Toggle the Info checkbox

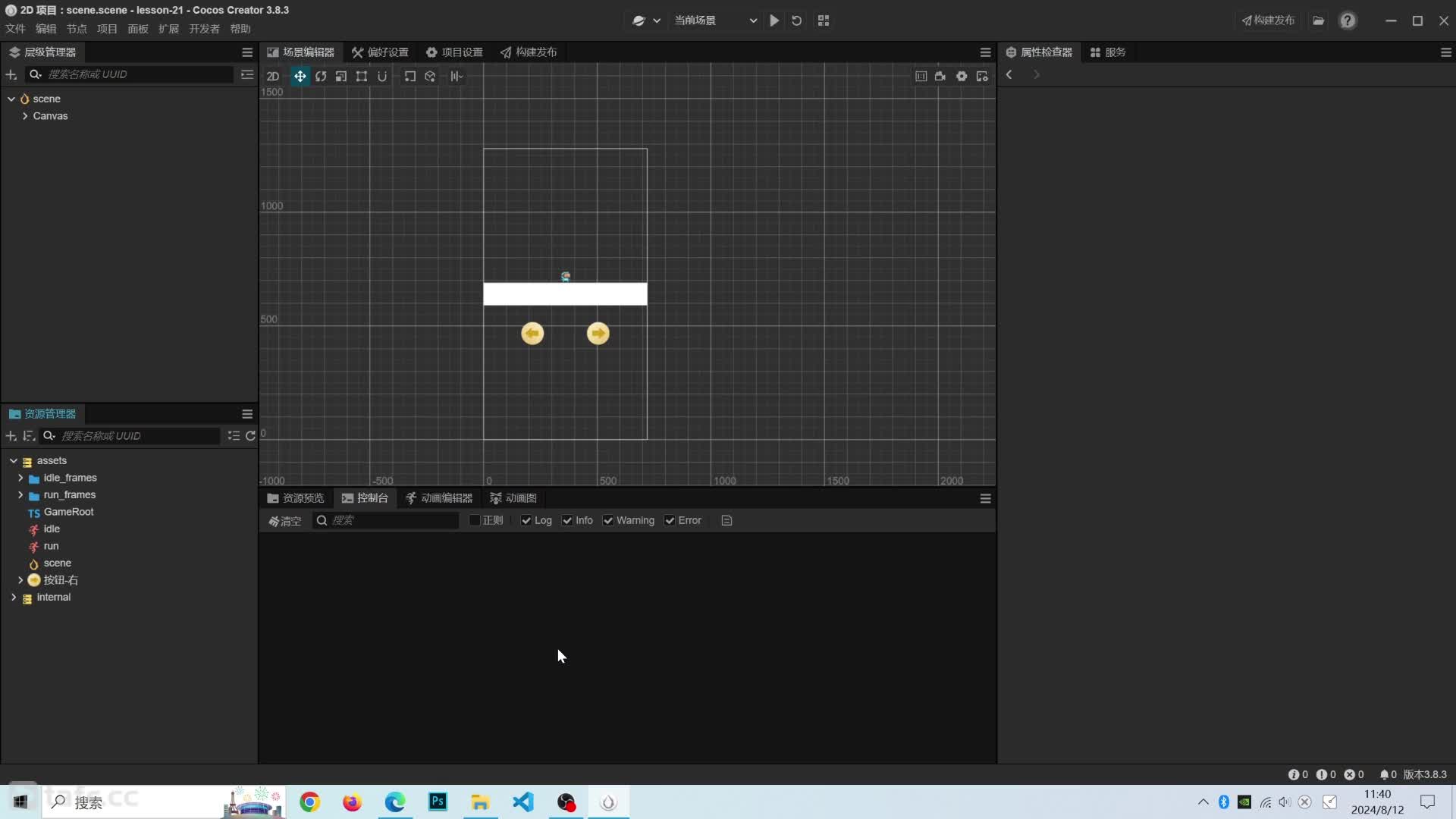567,520
